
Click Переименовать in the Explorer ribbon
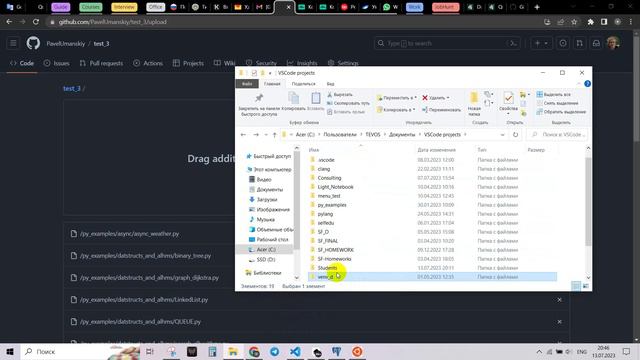click(x=441, y=110)
